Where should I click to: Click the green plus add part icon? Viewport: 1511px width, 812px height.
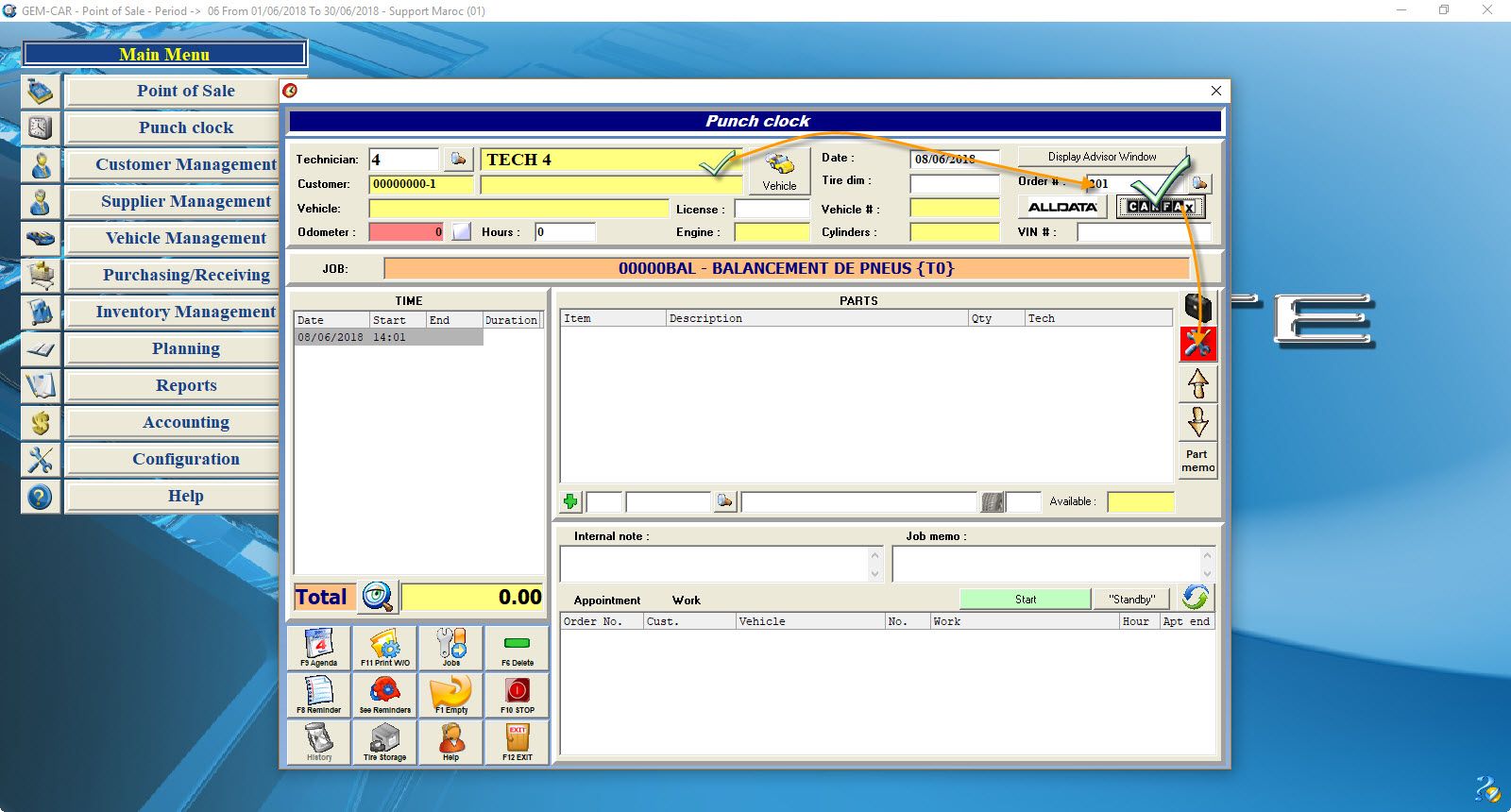point(570,501)
